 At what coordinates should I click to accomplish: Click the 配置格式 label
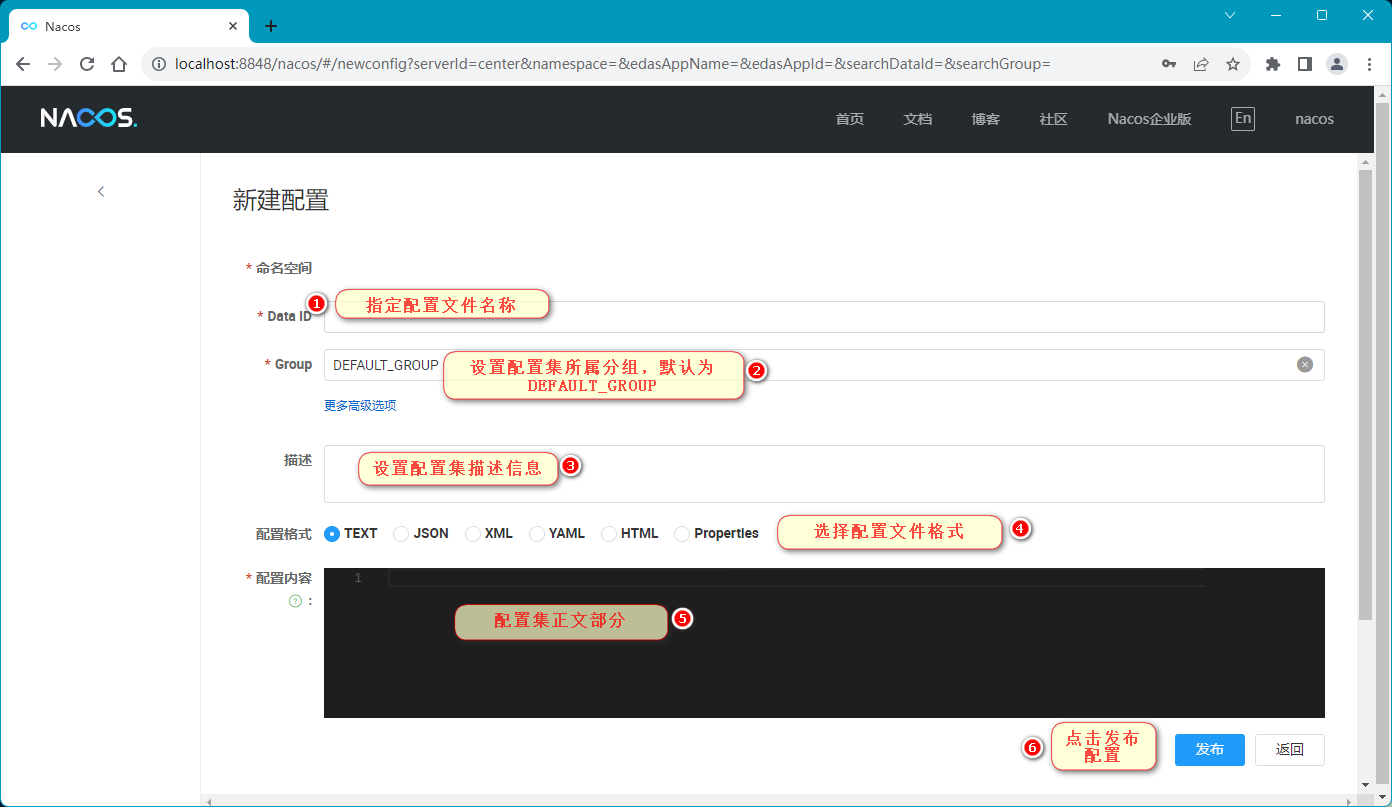[x=284, y=534]
